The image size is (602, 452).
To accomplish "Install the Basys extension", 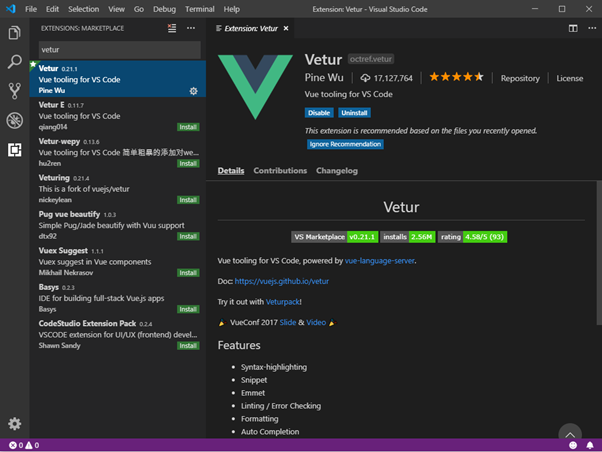I will click(x=188, y=310).
